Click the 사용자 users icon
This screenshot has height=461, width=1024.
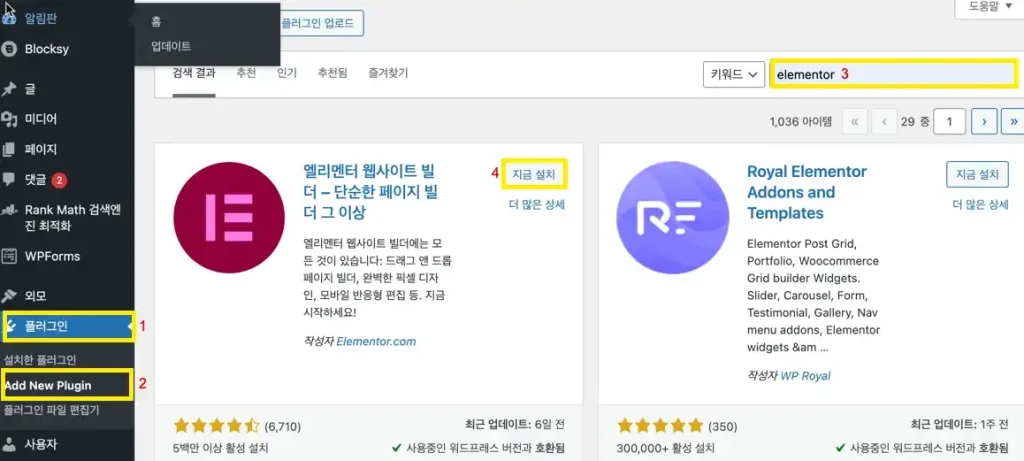pos(10,443)
